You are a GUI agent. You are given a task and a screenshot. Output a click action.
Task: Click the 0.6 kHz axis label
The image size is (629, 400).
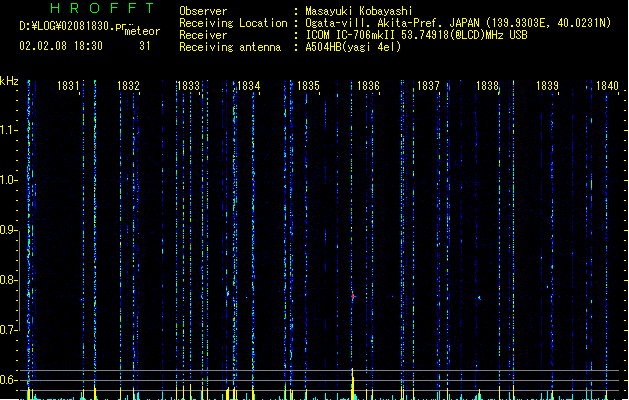pos(9,380)
